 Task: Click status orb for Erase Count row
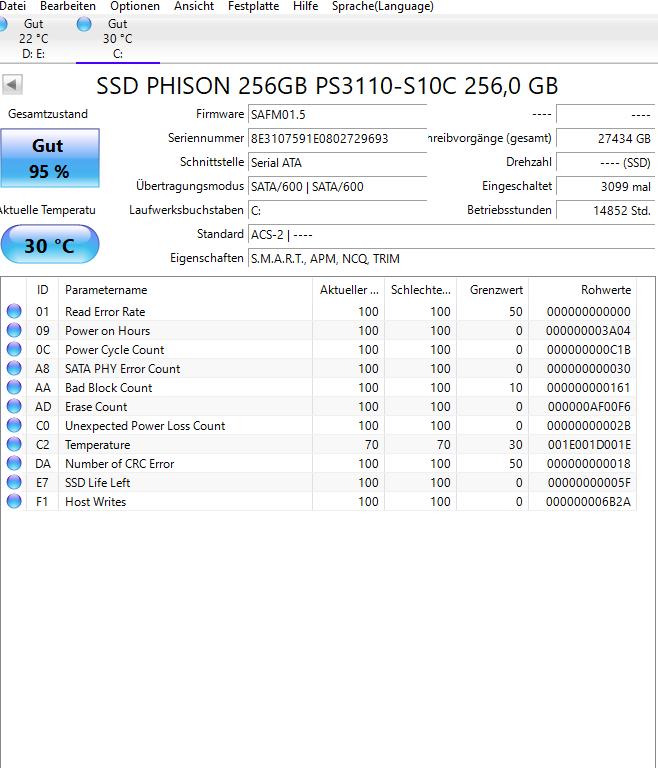pos(14,406)
